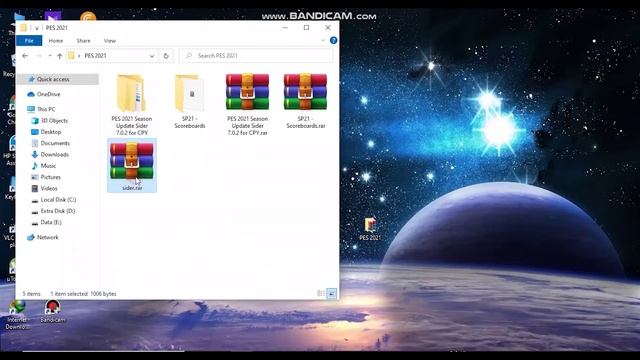Refresh the PES 2021 folder view
This screenshot has width=640, height=360.
[x=166, y=56]
